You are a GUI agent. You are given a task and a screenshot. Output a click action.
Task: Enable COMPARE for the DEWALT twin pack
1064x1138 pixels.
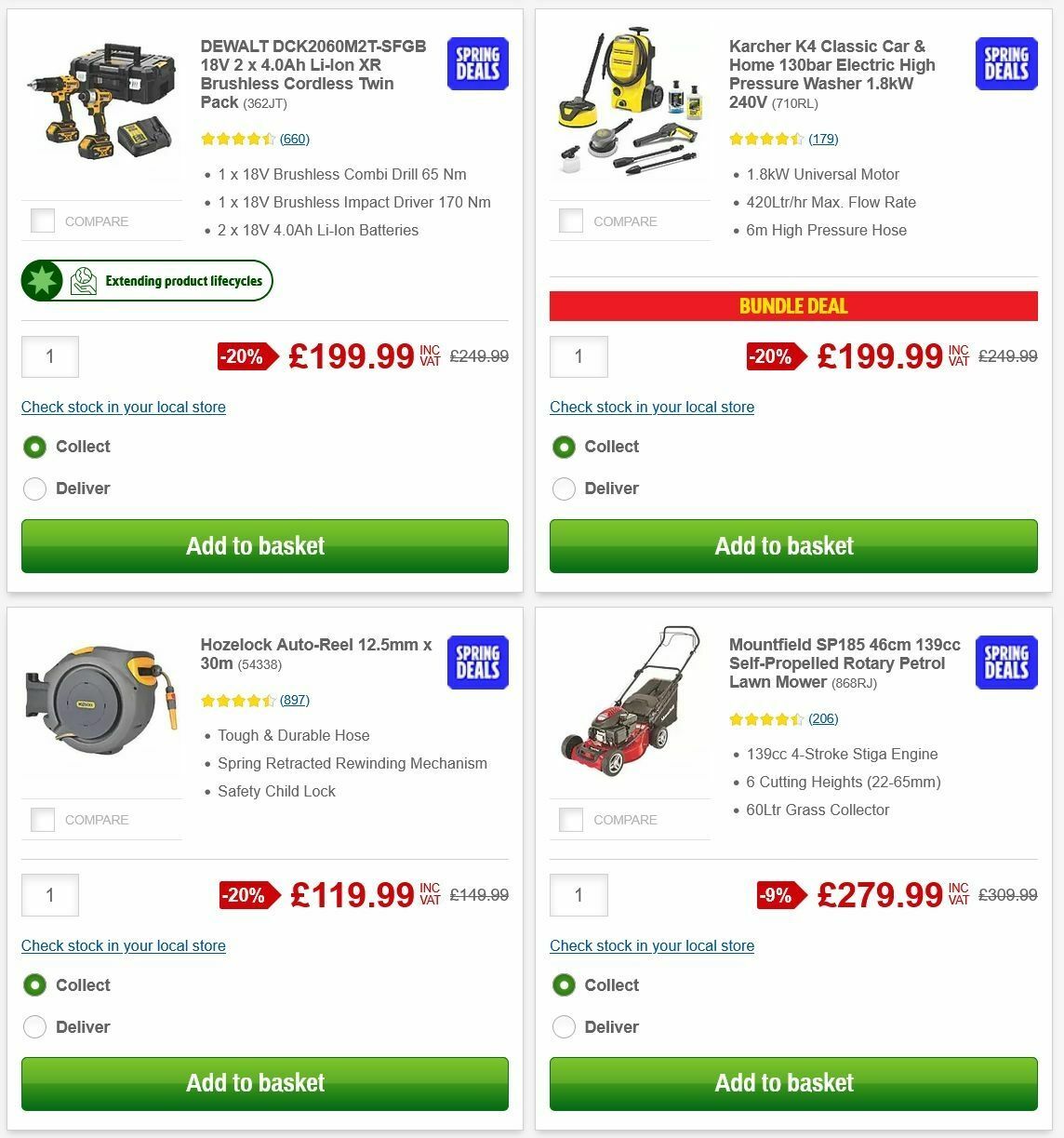click(x=43, y=221)
